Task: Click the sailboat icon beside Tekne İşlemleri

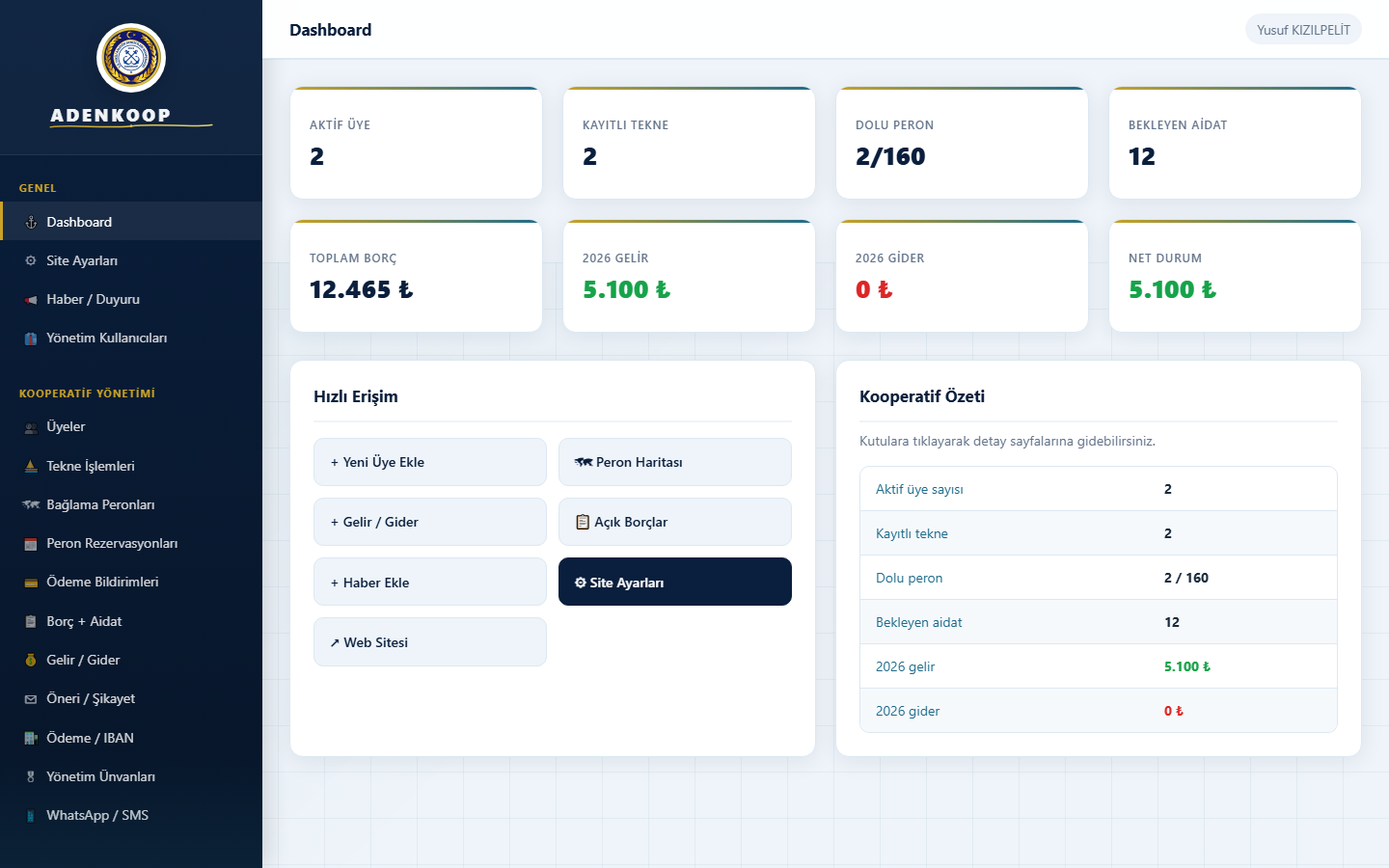Action: 31,466
